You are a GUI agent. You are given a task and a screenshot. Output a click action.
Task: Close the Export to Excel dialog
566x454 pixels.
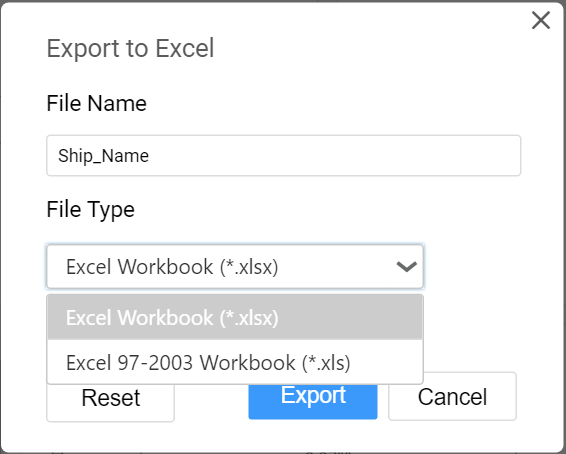pyautogui.click(x=541, y=20)
